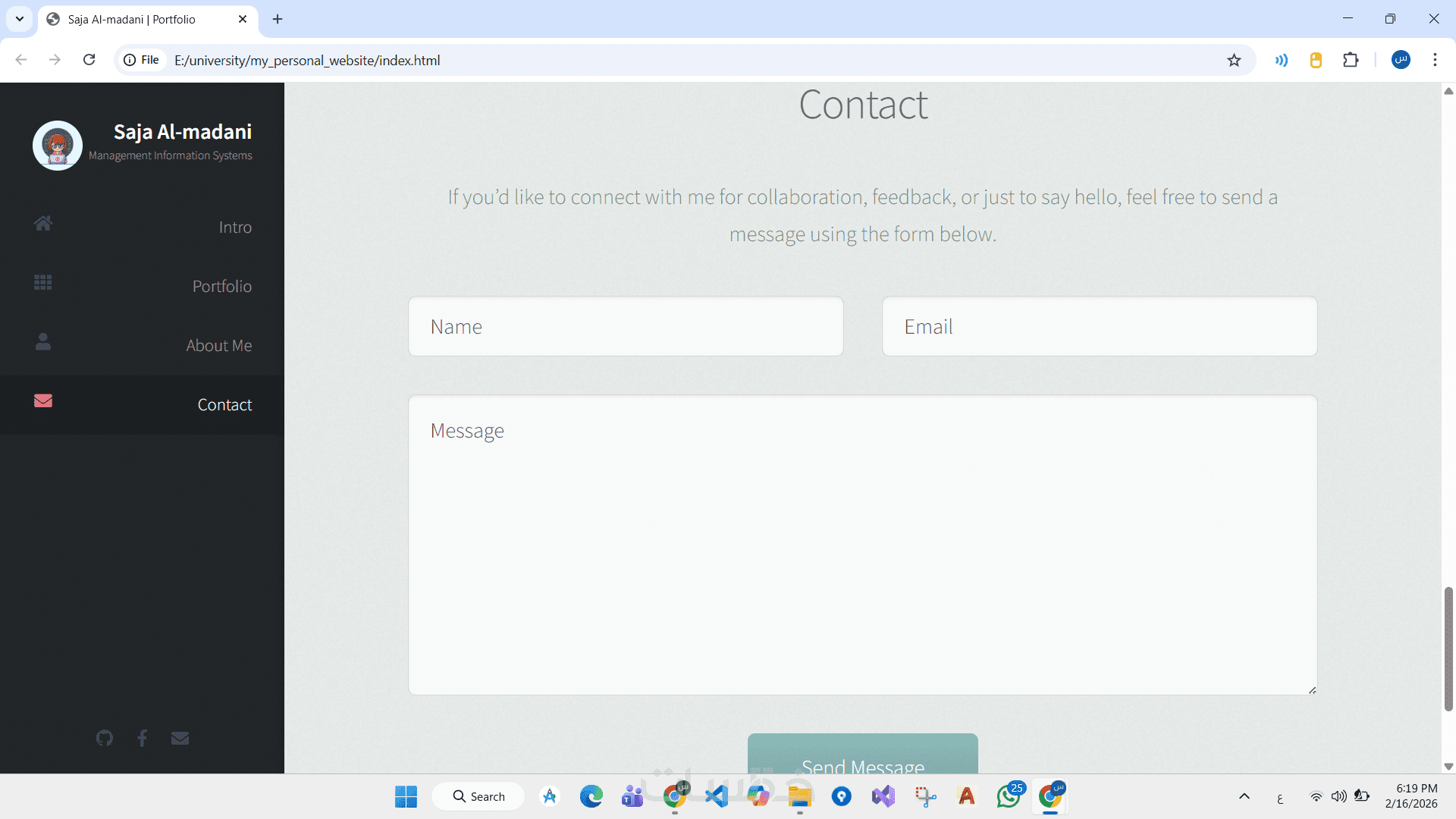Click the envelope icon in sidebar footer
Screen dimensions: 1456x819
[x=180, y=738]
